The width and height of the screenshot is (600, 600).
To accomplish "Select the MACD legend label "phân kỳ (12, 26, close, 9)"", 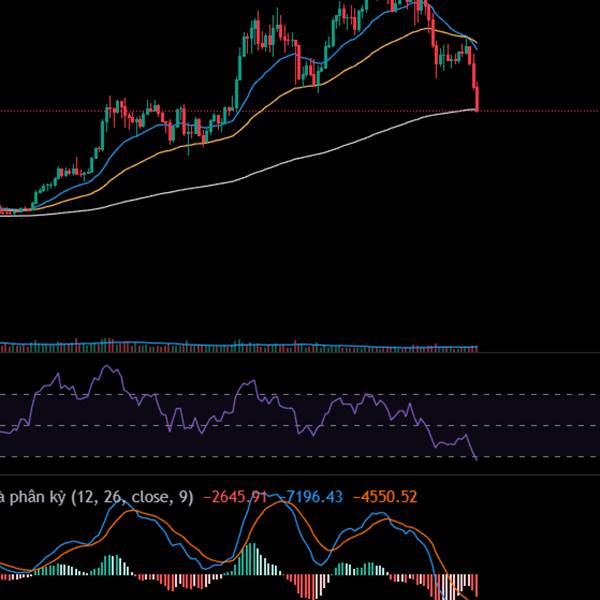I will coord(101,497).
